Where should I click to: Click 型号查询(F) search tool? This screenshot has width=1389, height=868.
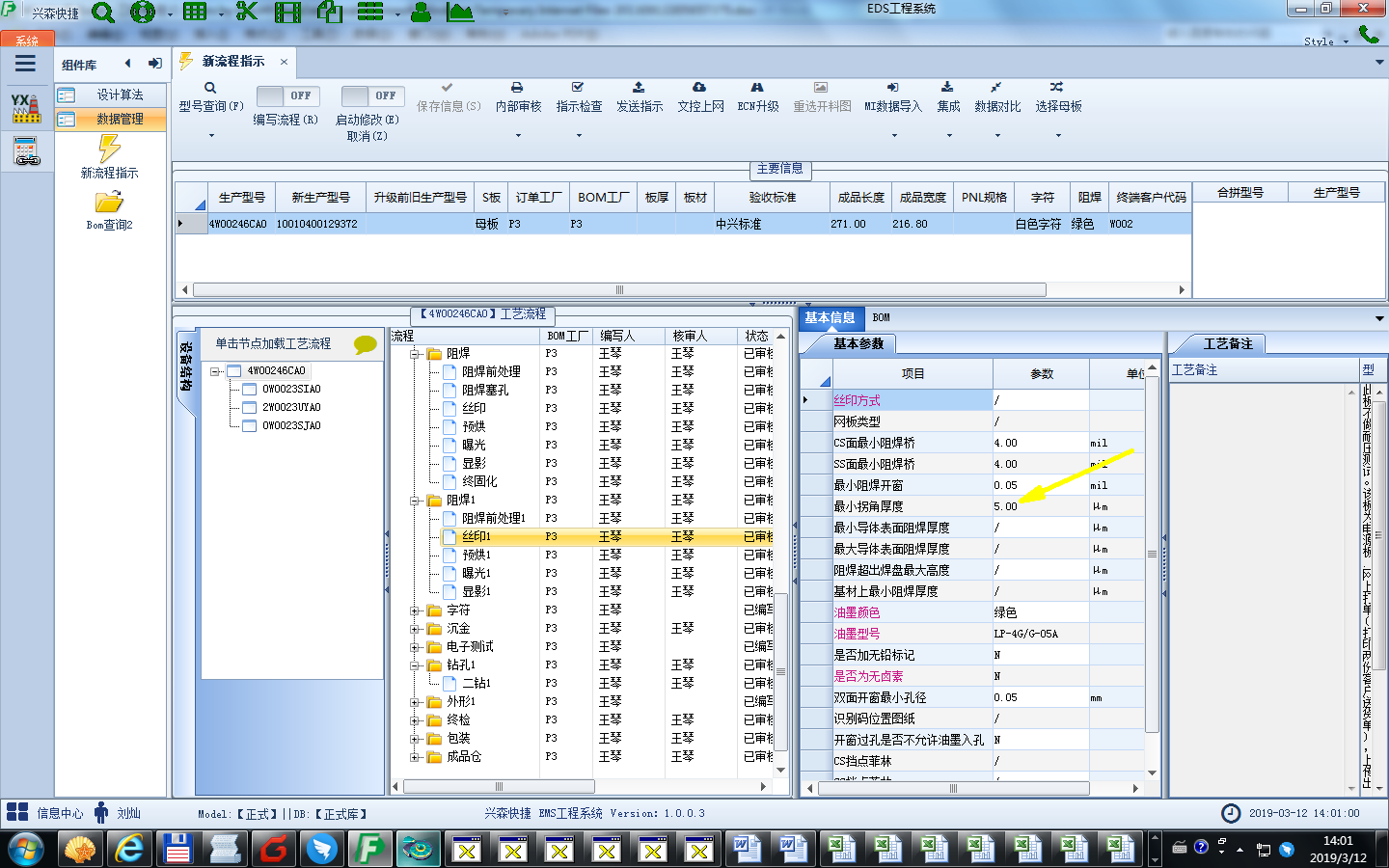210,97
